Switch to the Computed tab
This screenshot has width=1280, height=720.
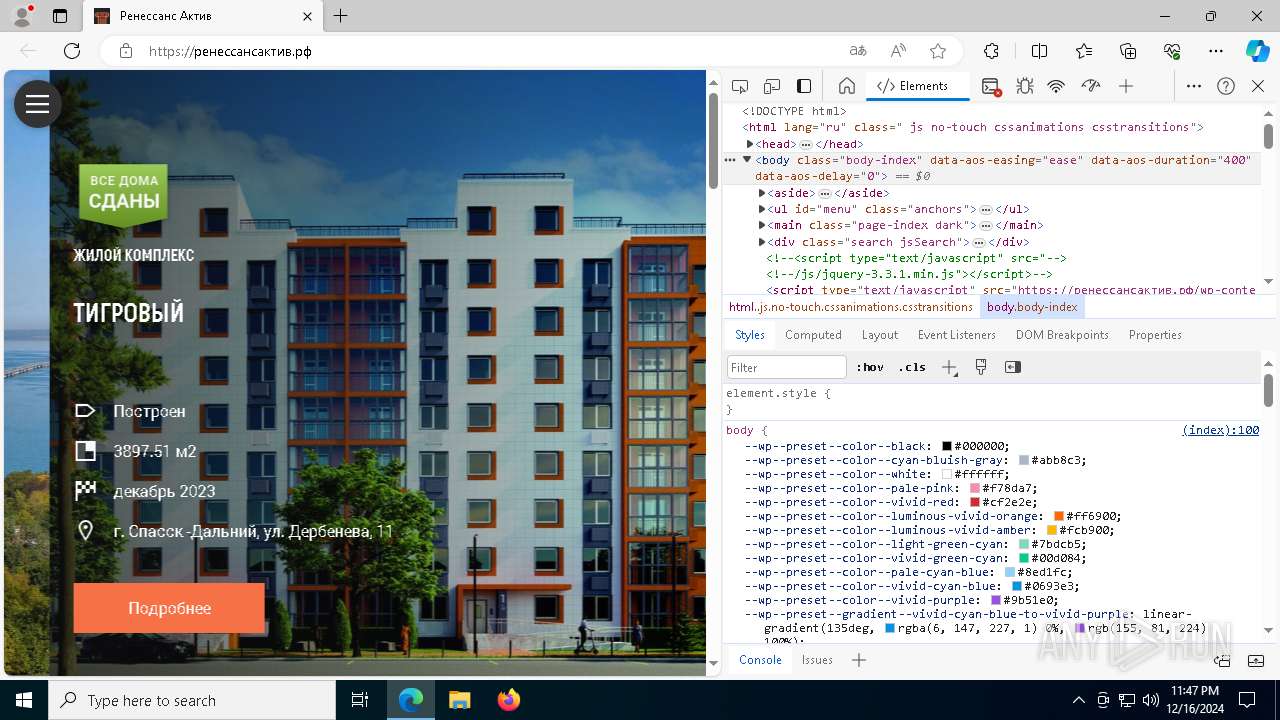coord(813,335)
